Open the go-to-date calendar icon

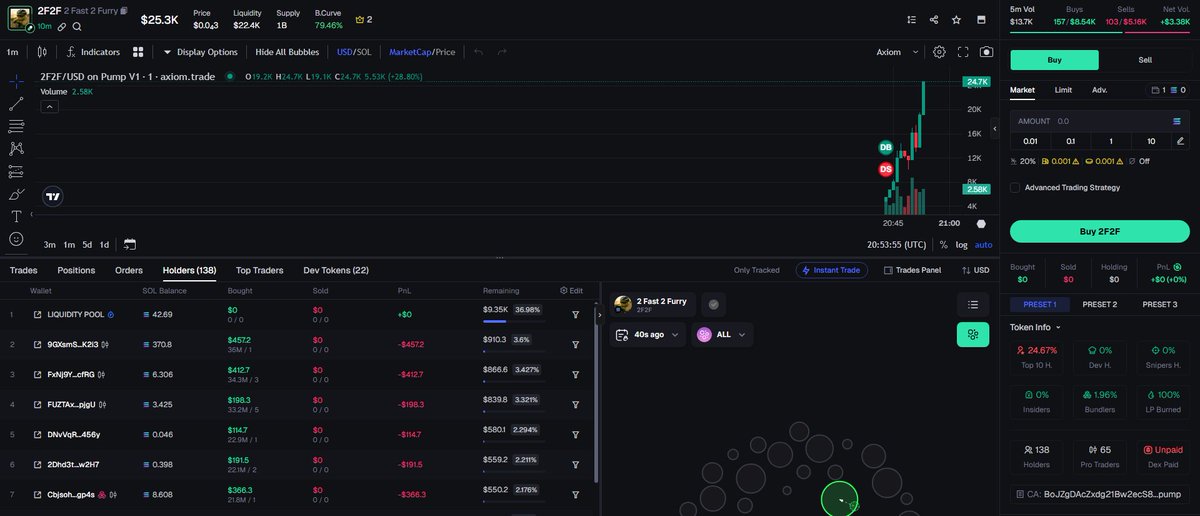(129, 244)
